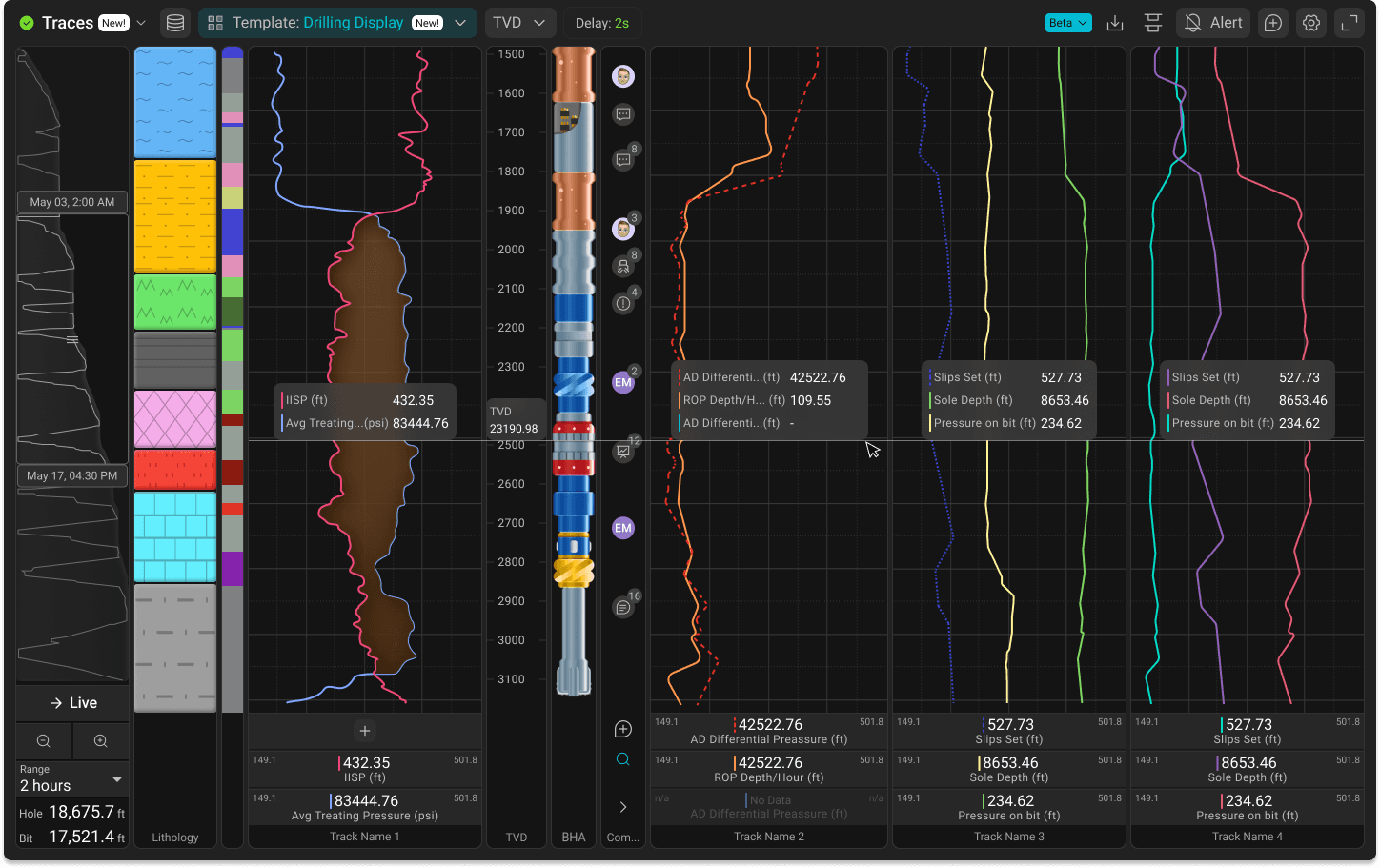The image size is (1380, 868).
Task: Select the blue water lithology block
Action: (x=175, y=103)
